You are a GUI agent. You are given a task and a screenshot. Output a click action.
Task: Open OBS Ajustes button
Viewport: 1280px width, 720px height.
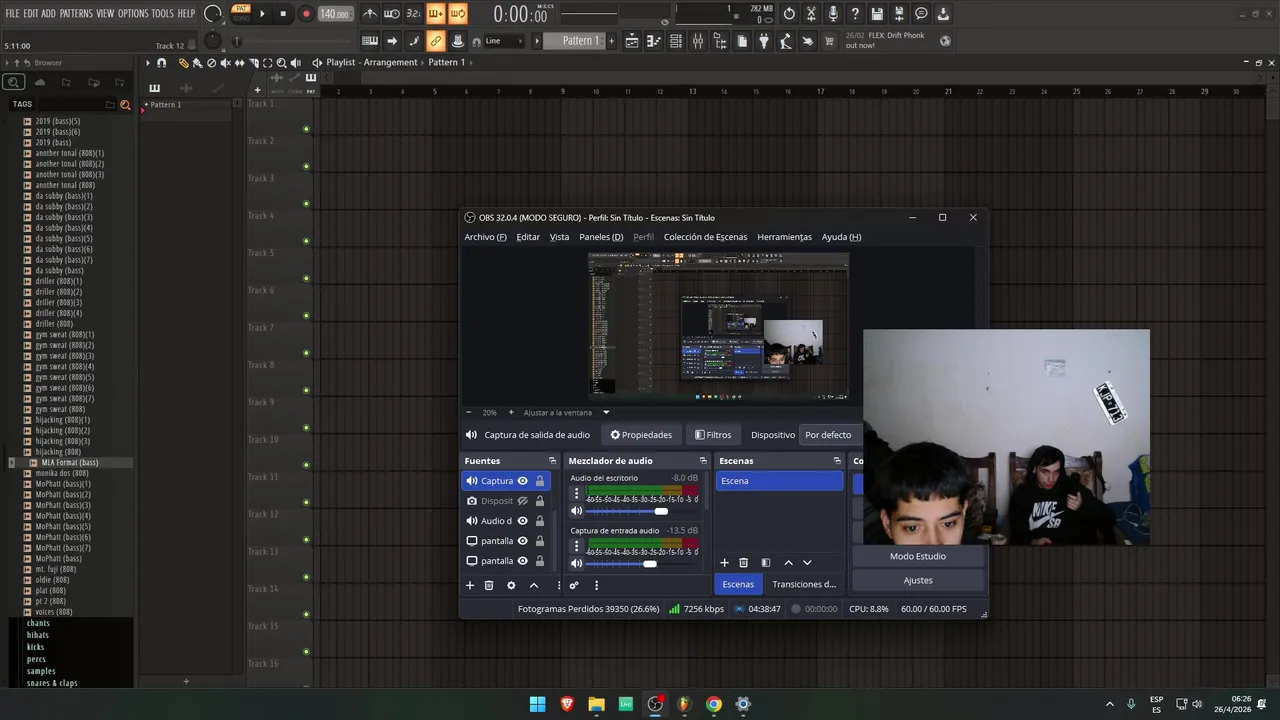coord(918,580)
